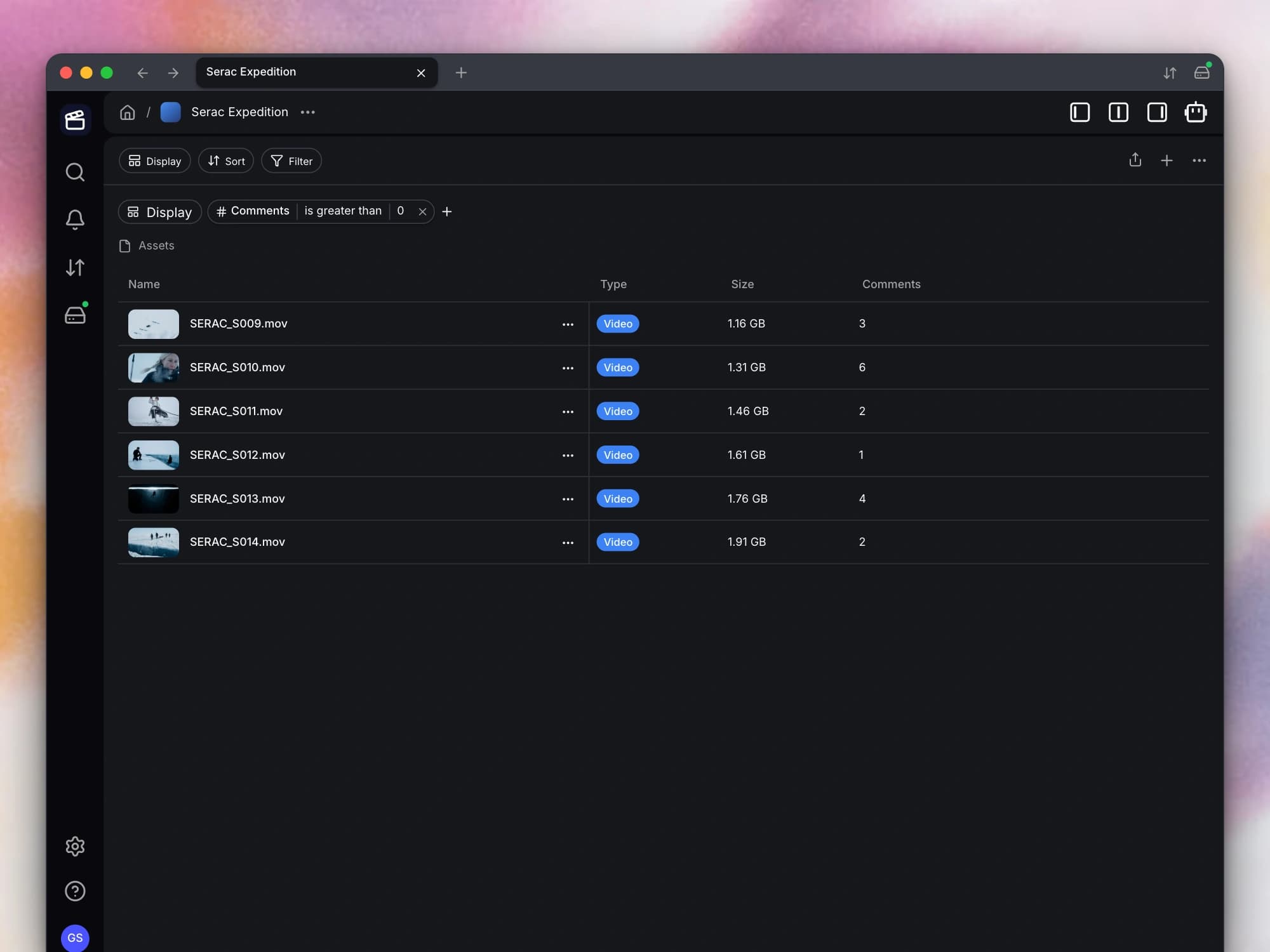This screenshot has height=952, width=1270.
Task: Click the blue Serac Expedition project icon
Action: pyautogui.click(x=170, y=112)
